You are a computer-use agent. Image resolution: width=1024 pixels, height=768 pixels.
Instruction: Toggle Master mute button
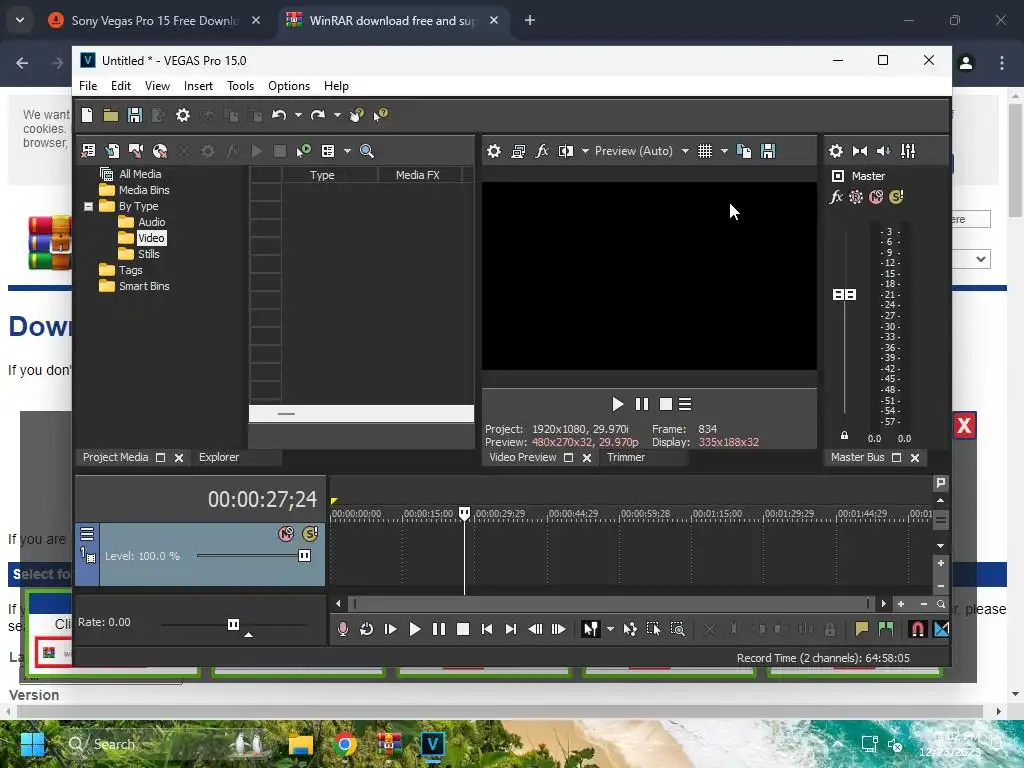(876, 197)
